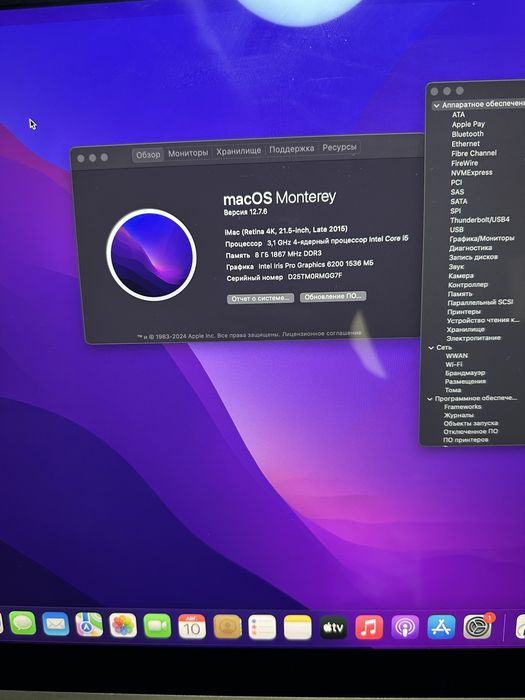
Task: Select Apple Pay in the hardware list
Action: pos(468,124)
